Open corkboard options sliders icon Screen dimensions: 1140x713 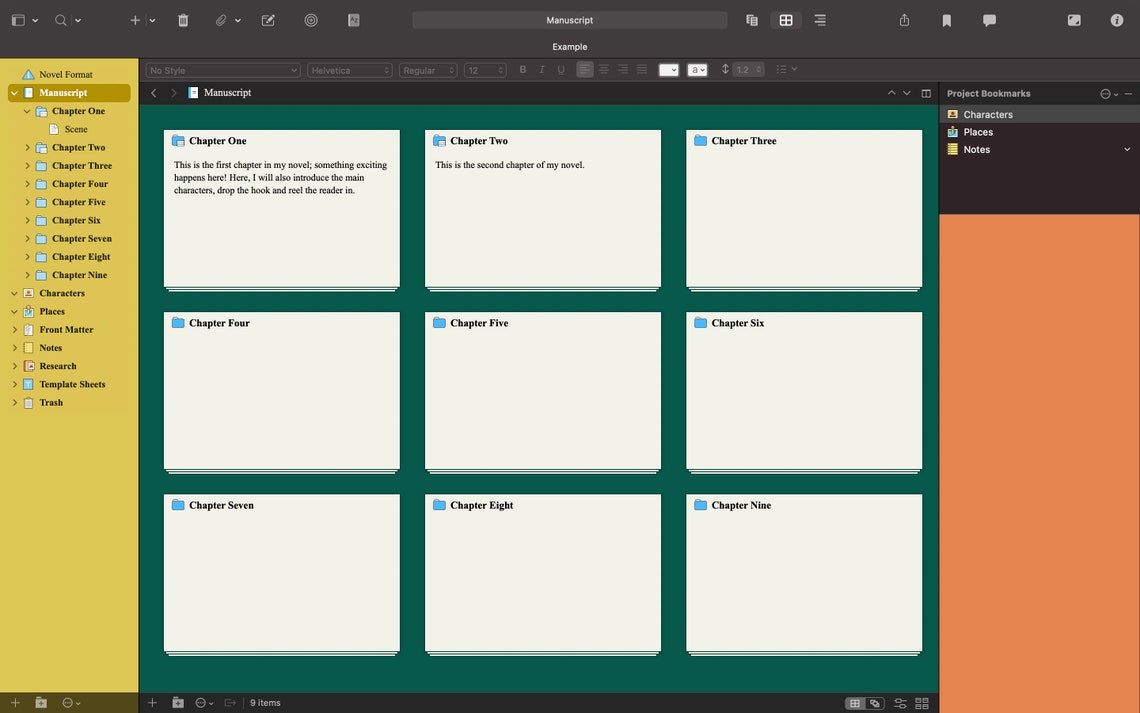[900, 704]
